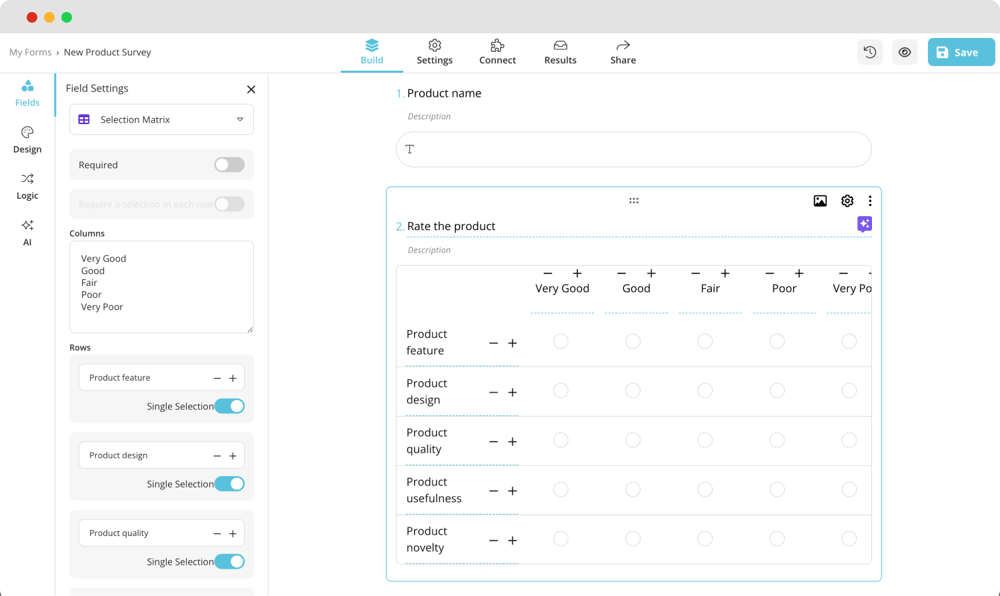Screen dimensions: 1000x596
Task: Disable Single Selection for Product feature
Action: (x=229, y=406)
